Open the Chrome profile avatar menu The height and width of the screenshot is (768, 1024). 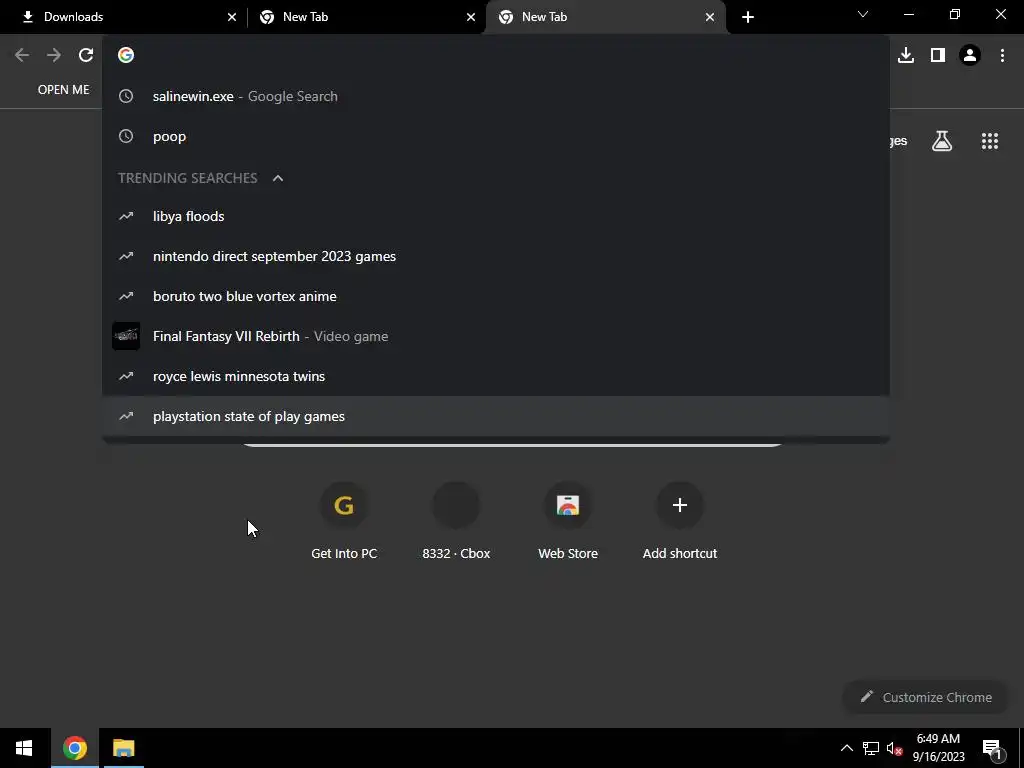[970, 56]
